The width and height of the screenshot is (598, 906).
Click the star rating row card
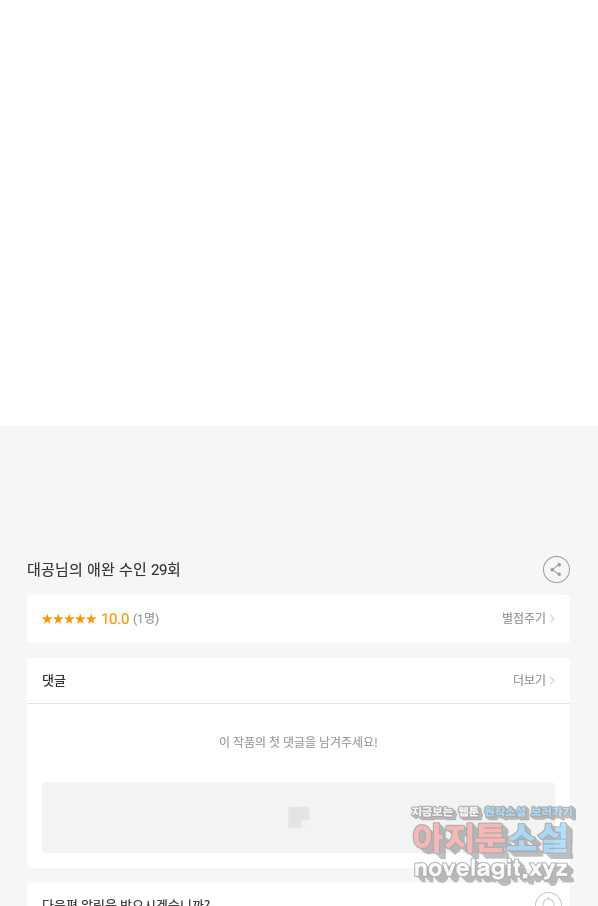point(298,619)
